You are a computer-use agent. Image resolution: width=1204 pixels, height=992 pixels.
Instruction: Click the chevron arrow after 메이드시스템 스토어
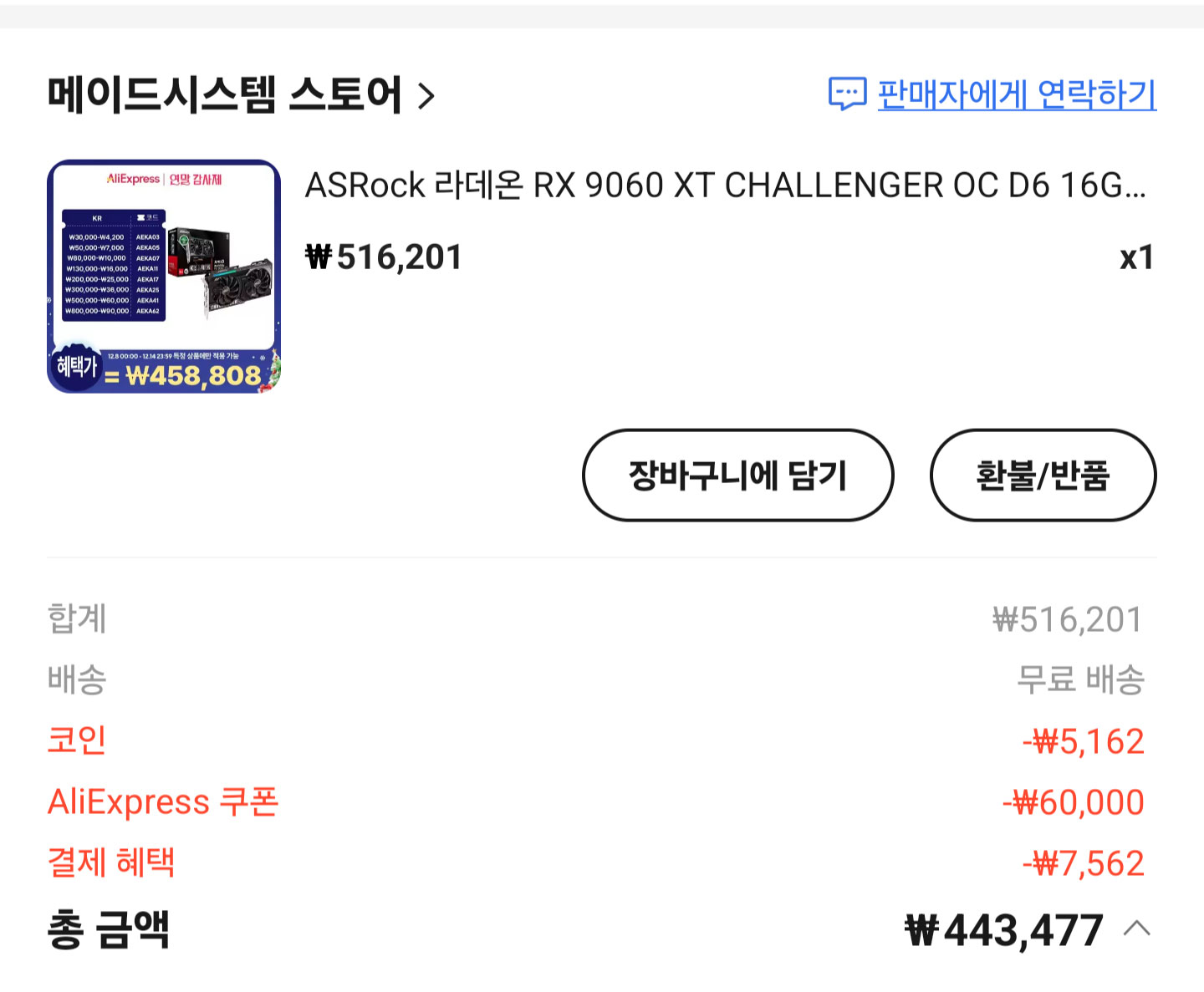(426, 96)
